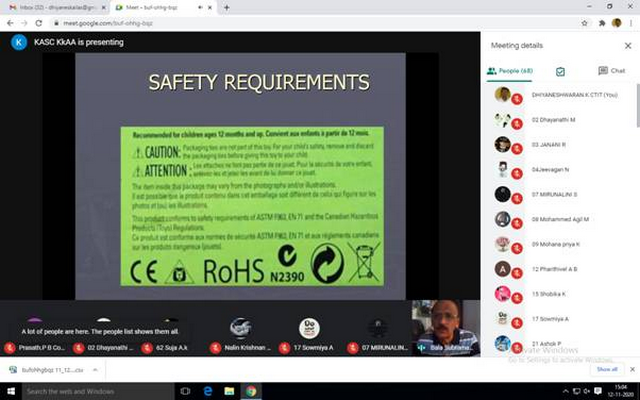Close the Meet browser tab

click(x=210, y=7)
